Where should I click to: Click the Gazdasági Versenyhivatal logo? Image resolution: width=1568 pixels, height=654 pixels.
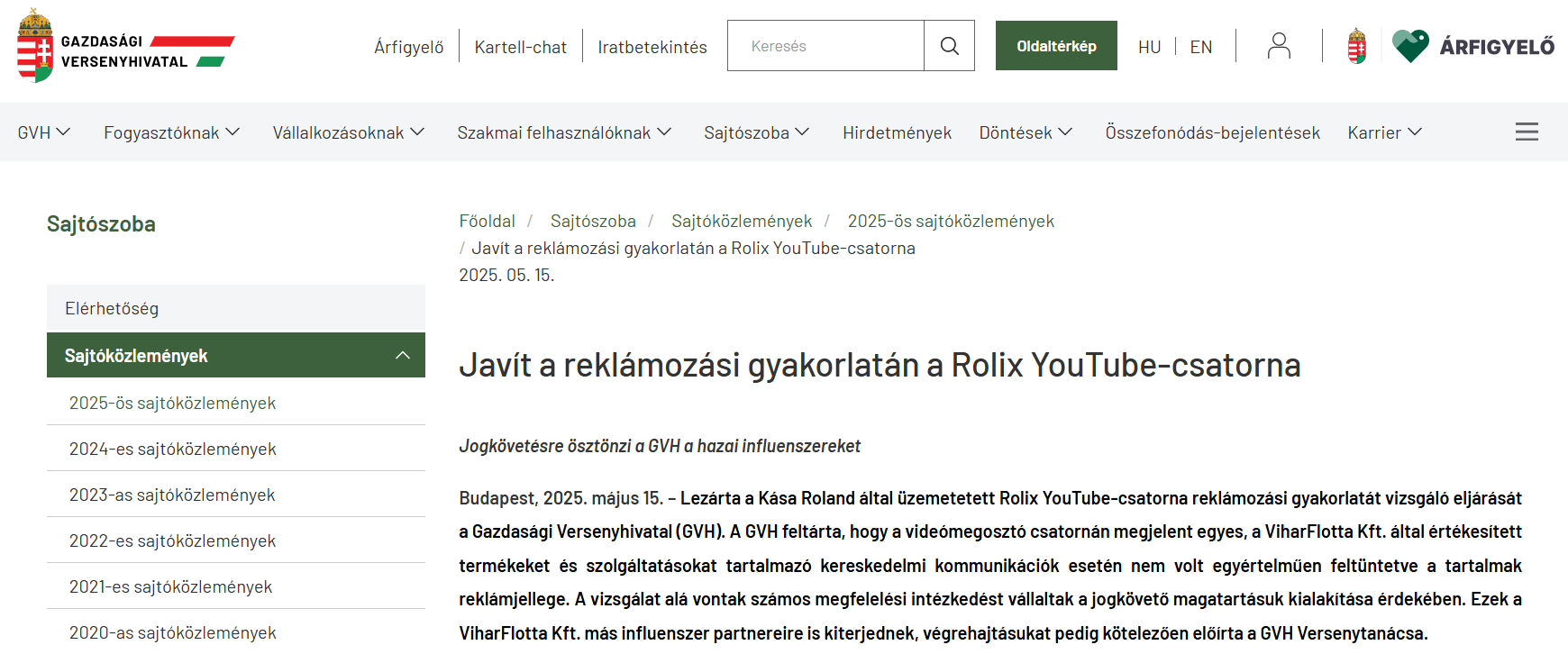(126, 46)
